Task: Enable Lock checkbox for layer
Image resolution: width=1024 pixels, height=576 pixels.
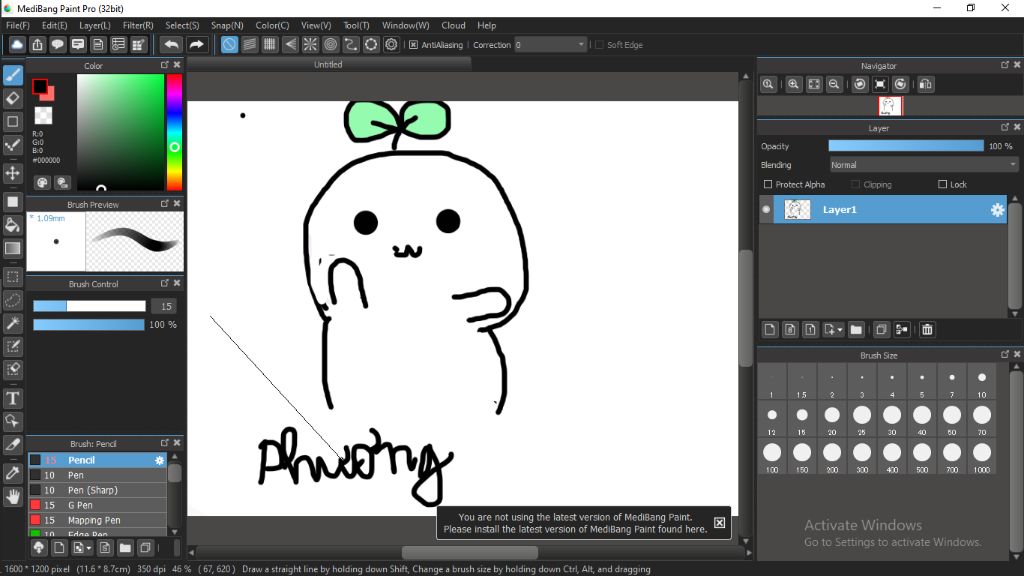Action: (942, 184)
